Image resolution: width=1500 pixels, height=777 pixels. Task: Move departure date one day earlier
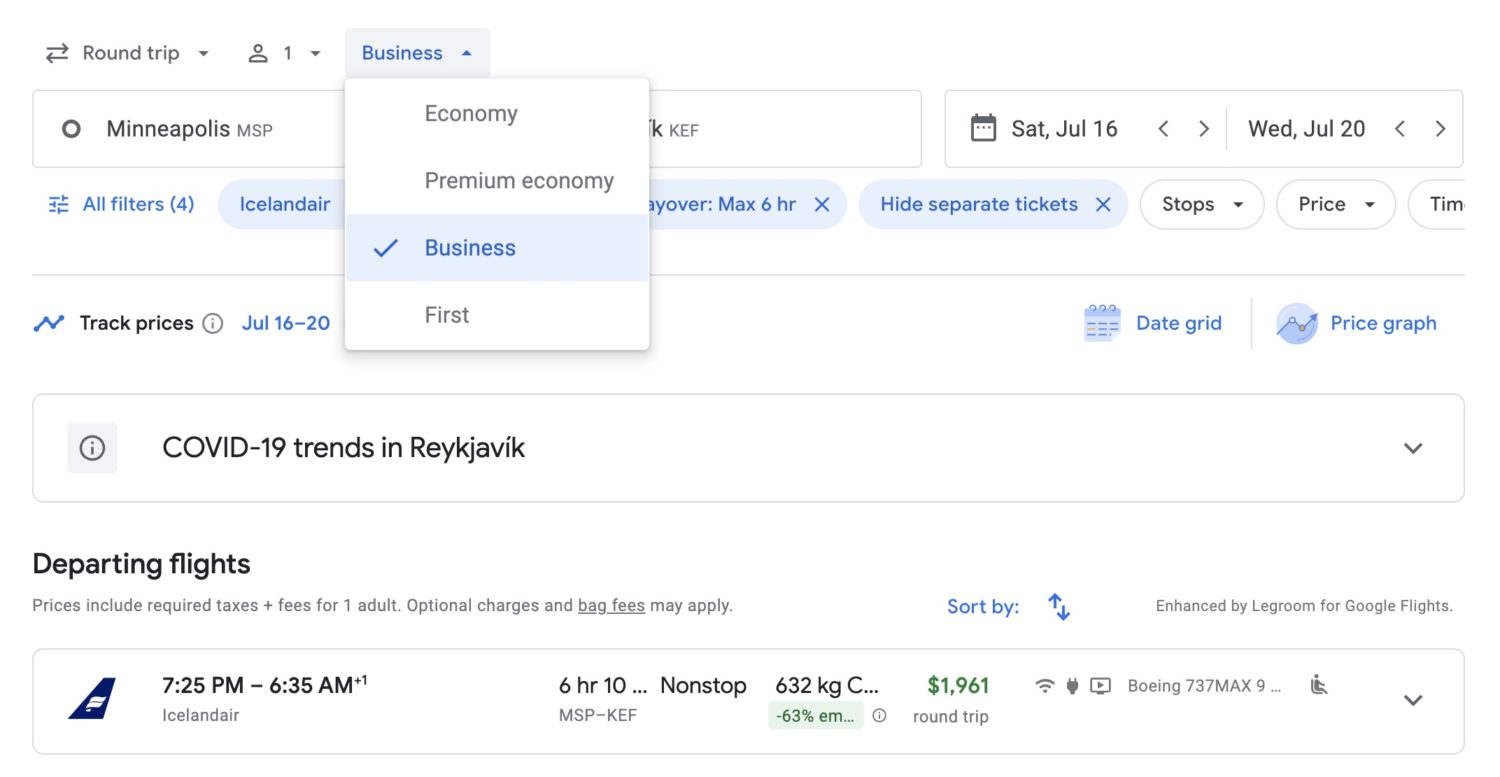(x=1163, y=129)
